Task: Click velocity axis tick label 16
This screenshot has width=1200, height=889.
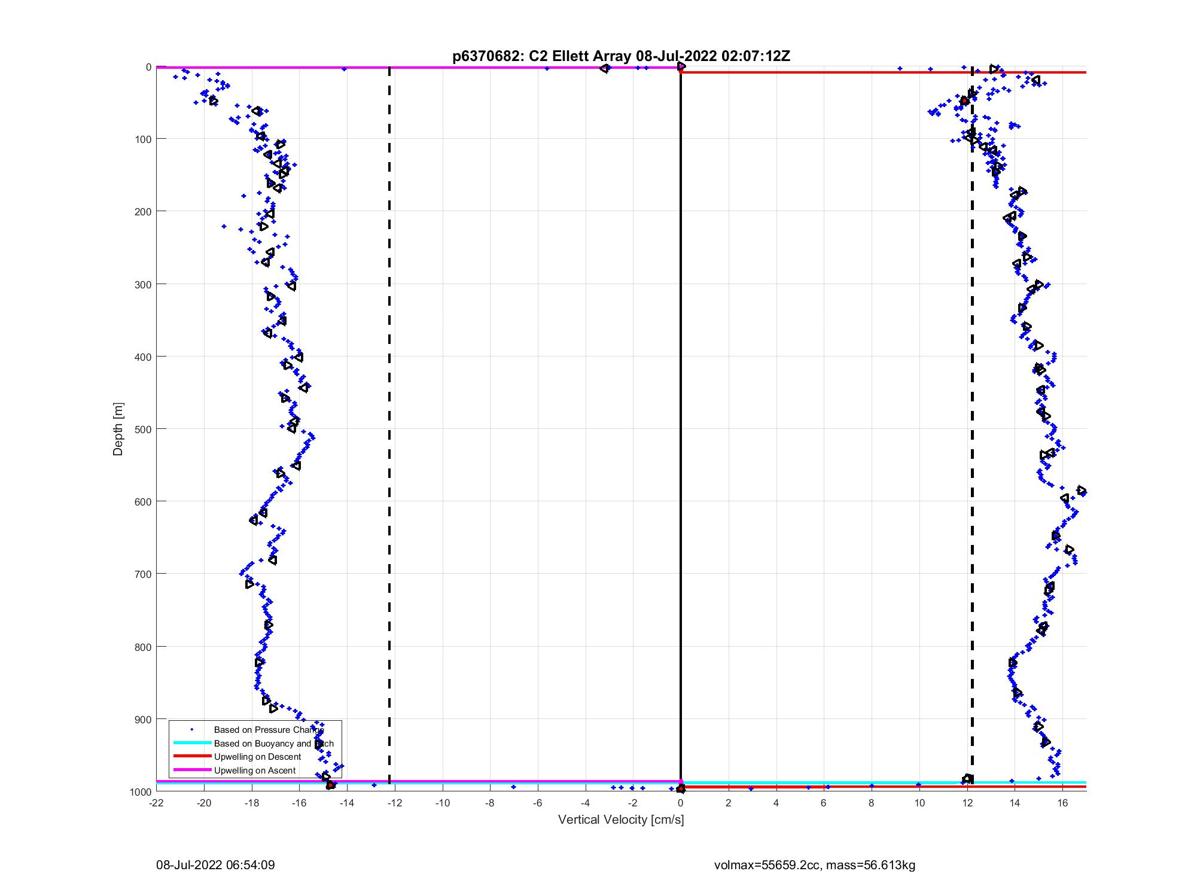Action: coord(1062,802)
